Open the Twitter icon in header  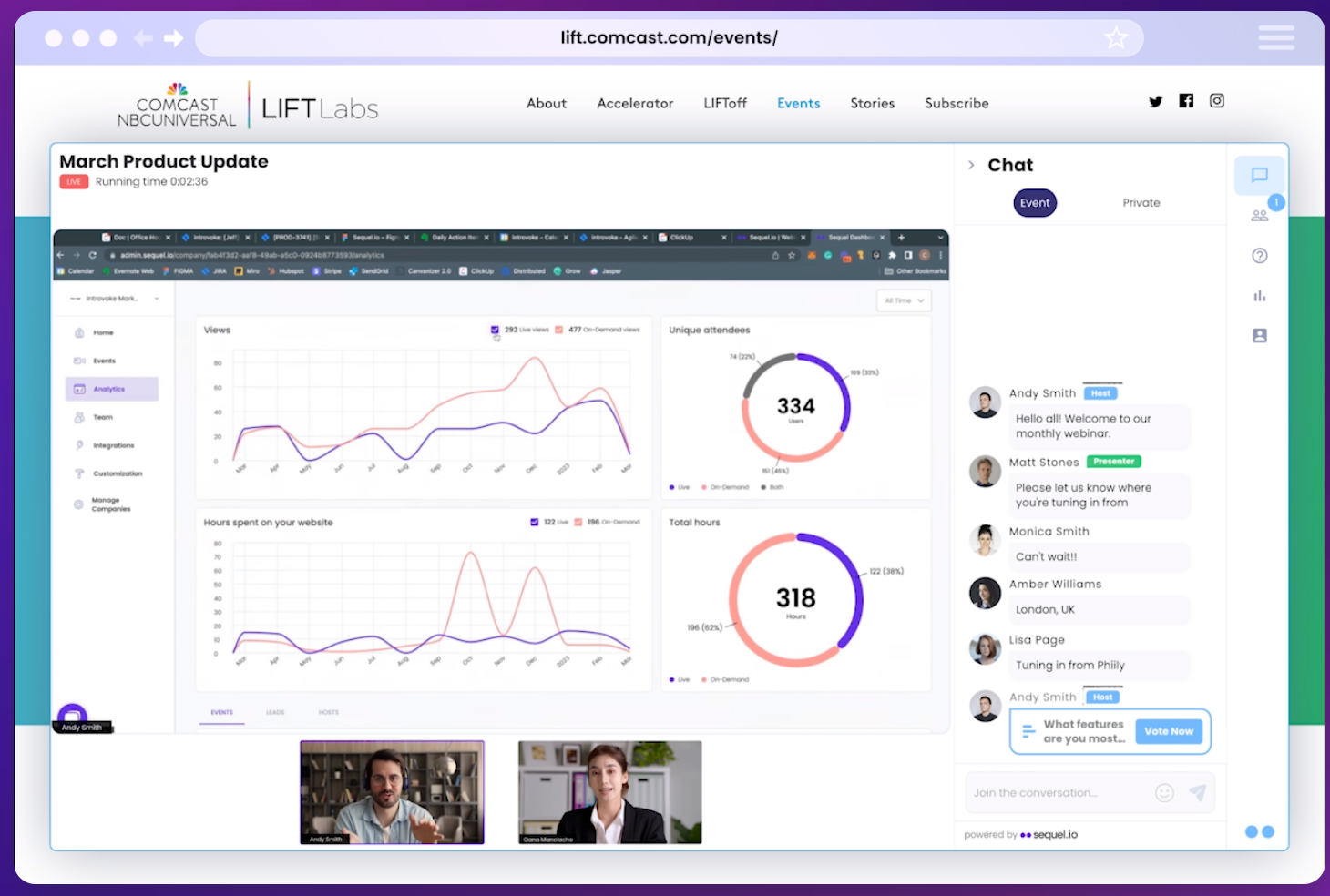click(1155, 102)
